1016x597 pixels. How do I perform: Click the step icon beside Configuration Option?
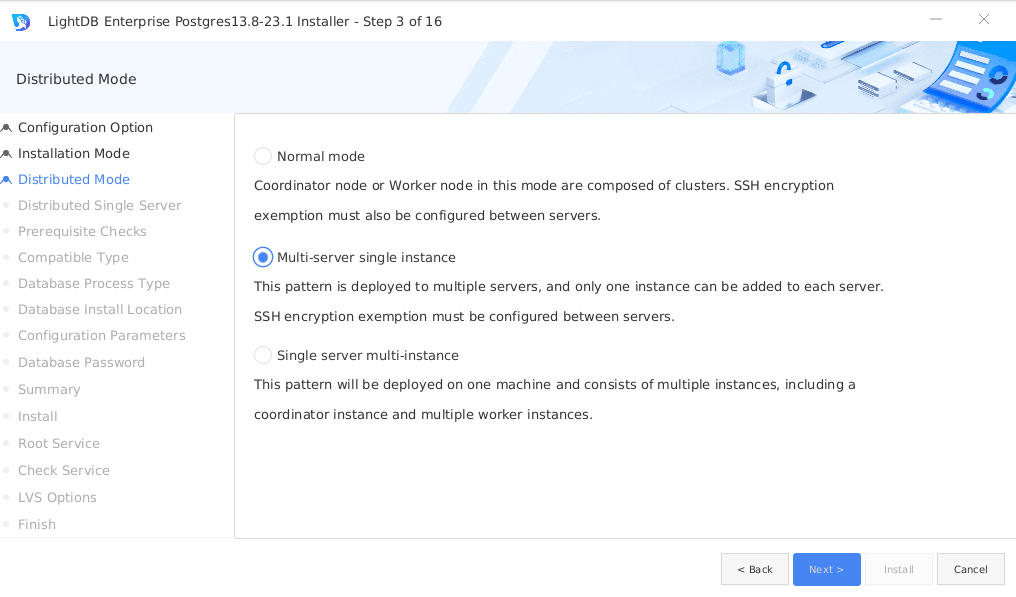click(x=6, y=128)
